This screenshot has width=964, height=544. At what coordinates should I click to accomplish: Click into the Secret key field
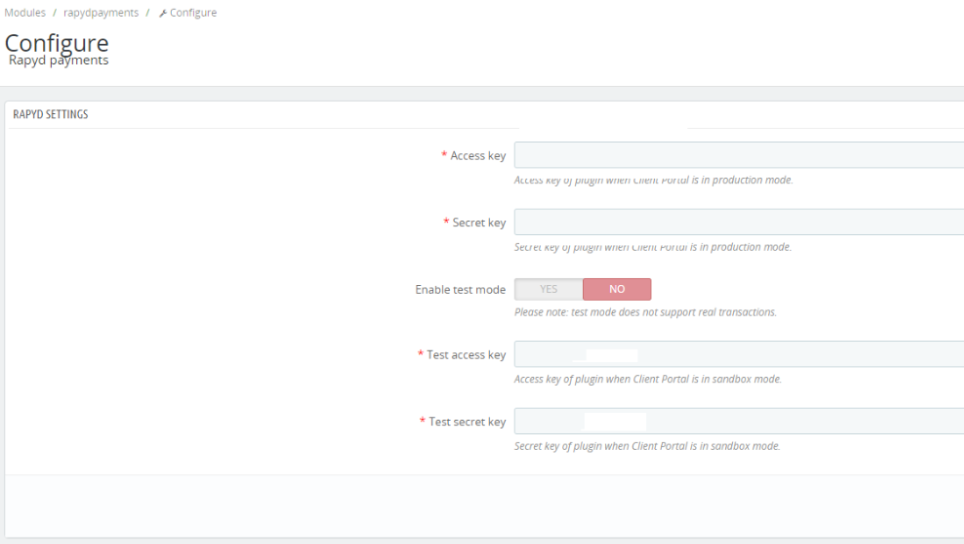pos(738,222)
